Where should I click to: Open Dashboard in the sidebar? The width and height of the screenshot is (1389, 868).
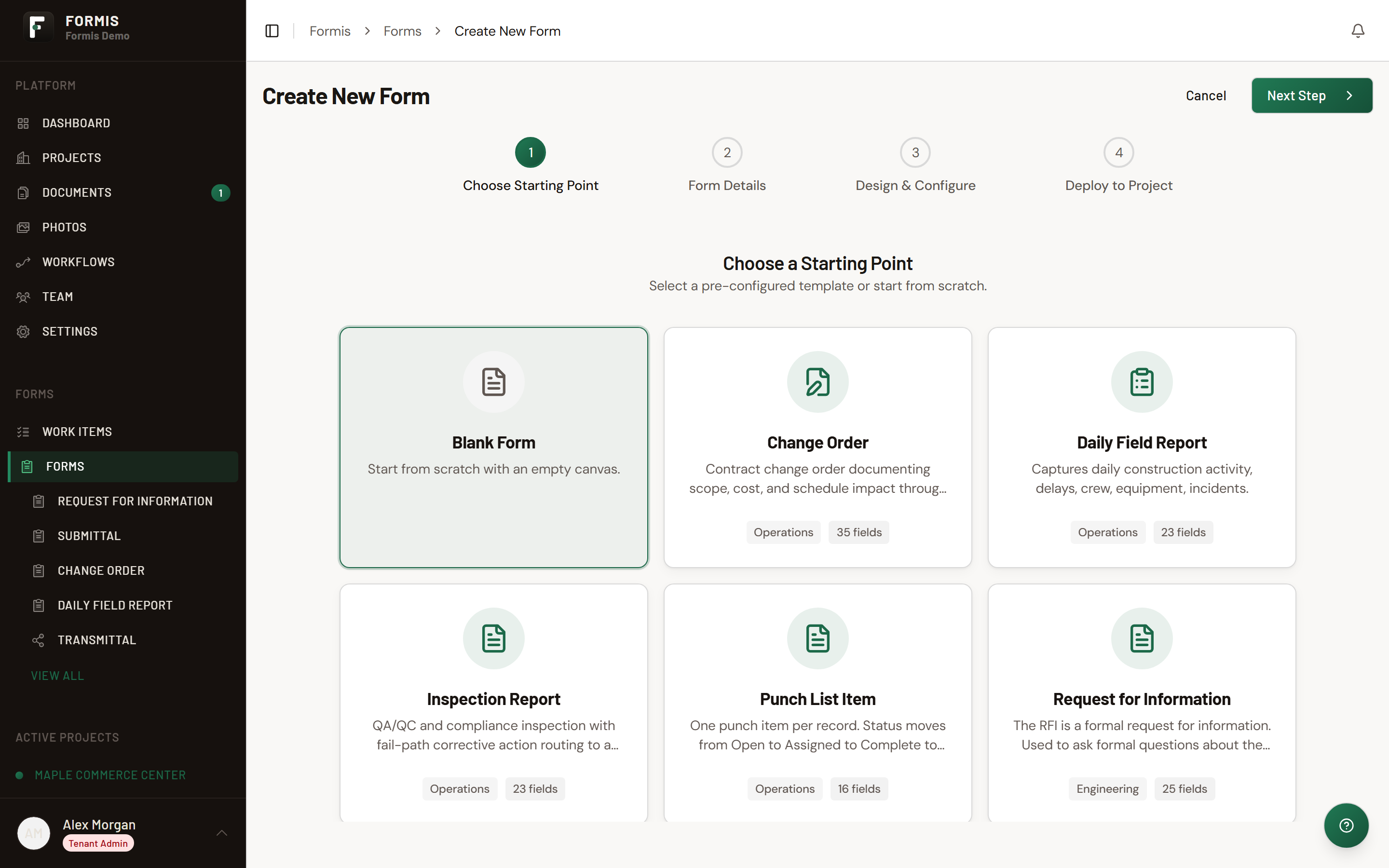123,123
